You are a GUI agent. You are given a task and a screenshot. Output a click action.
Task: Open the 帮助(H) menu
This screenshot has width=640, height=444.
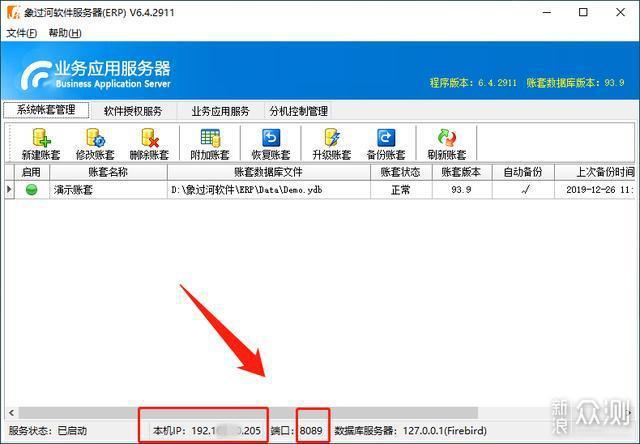click(x=64, y=33)
